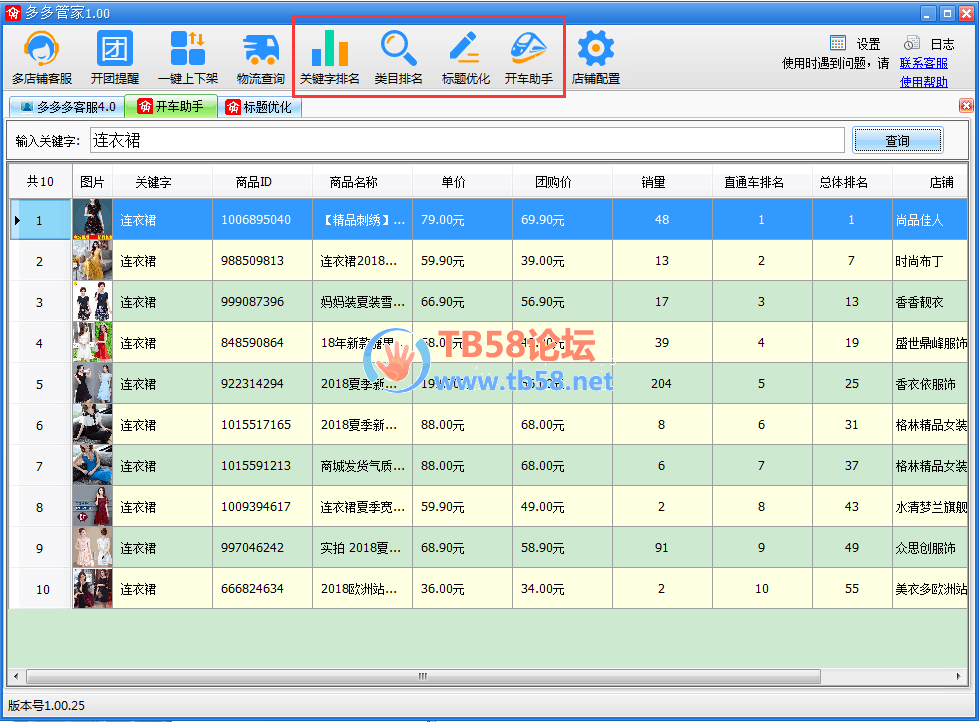Click the 查询 search button

[897, 141]
